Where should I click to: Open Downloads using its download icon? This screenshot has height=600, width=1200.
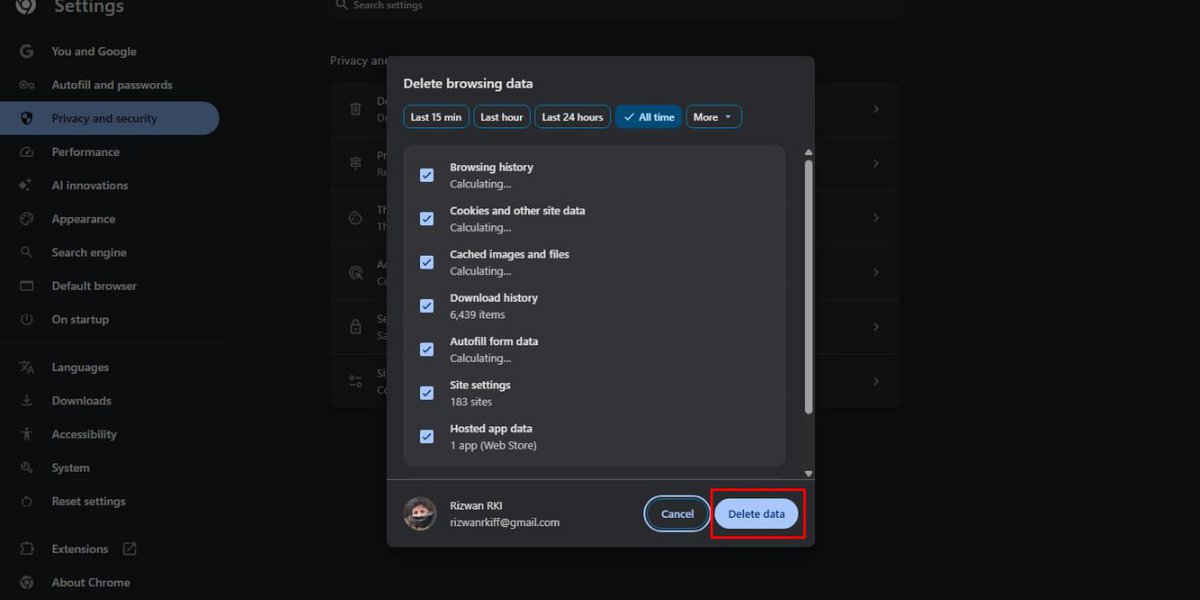tap(27, 400)
